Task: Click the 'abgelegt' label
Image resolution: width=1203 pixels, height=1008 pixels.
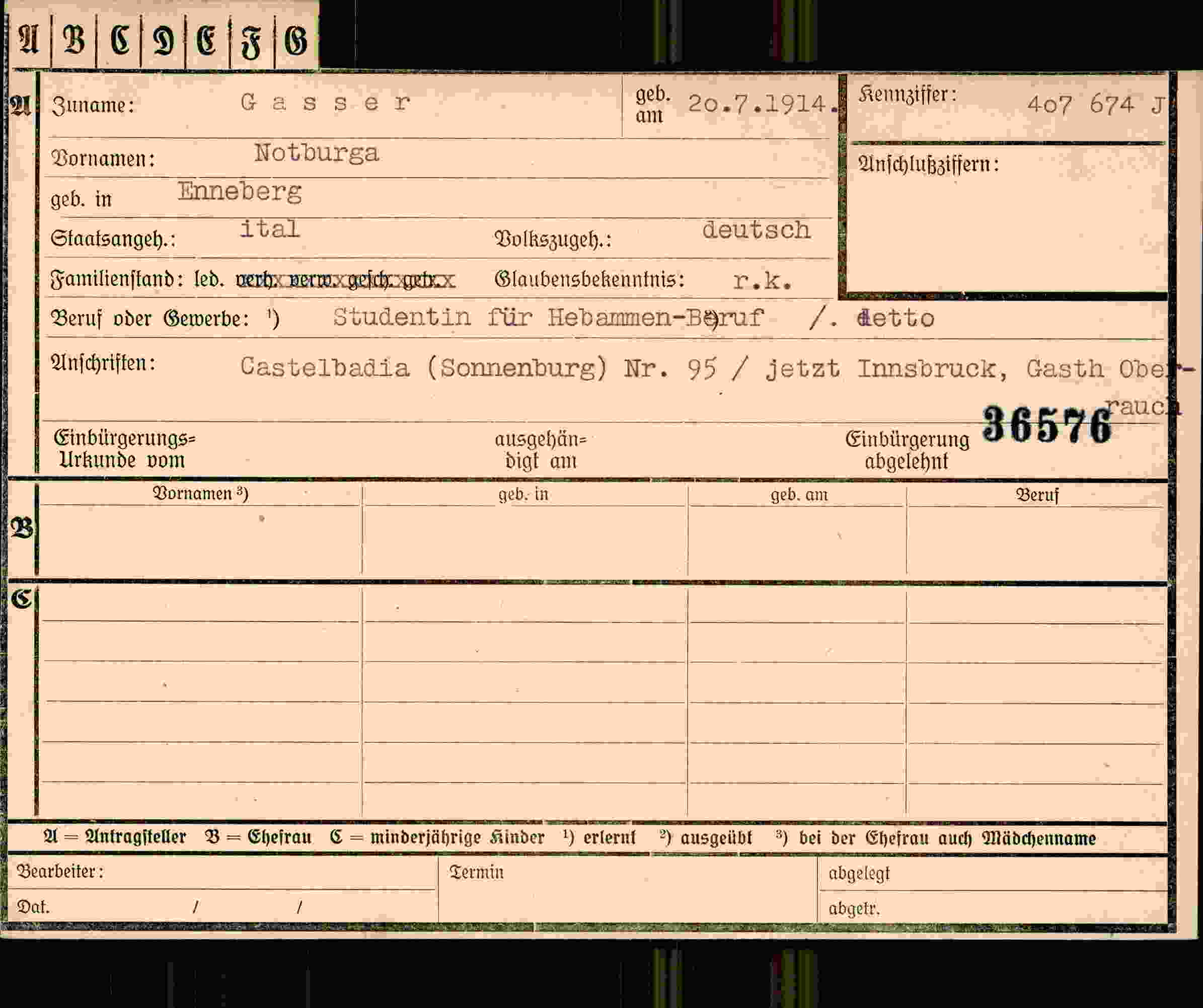Action: pyautogui.click(x=859, y=874)
